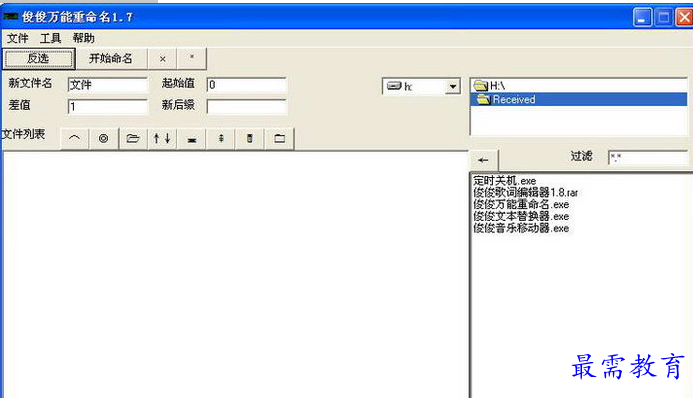Click the closed-folder toolbar button
This screenshot has height=398, width=693.
point(279,139)
